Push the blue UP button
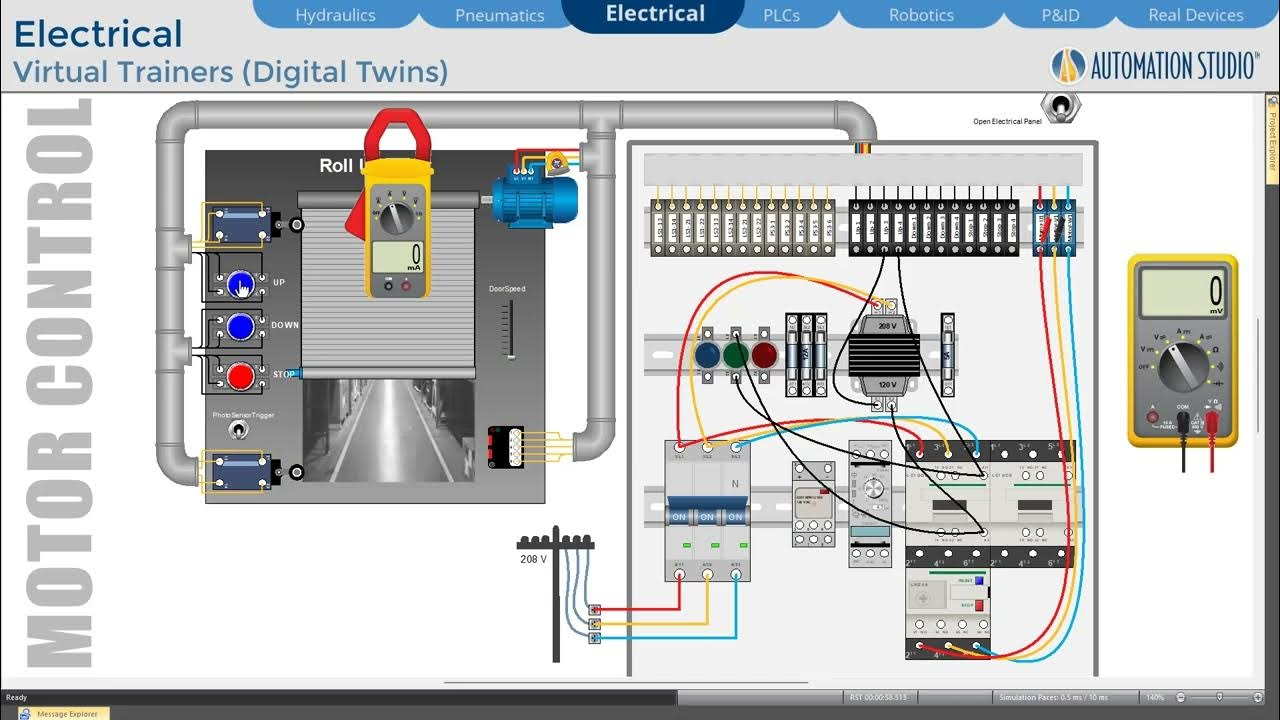 point(239,284)
